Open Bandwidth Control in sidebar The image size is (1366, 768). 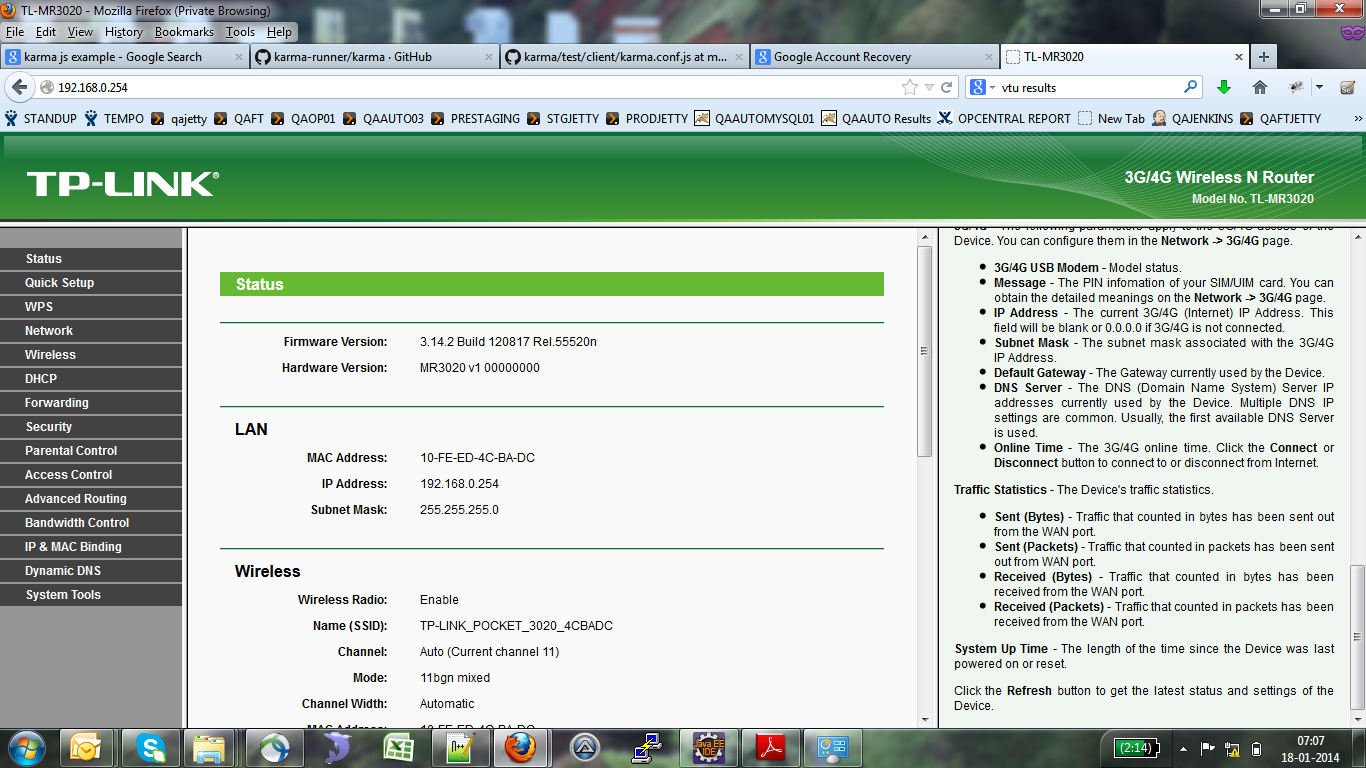pyautogui.click(x=91, y=523)
